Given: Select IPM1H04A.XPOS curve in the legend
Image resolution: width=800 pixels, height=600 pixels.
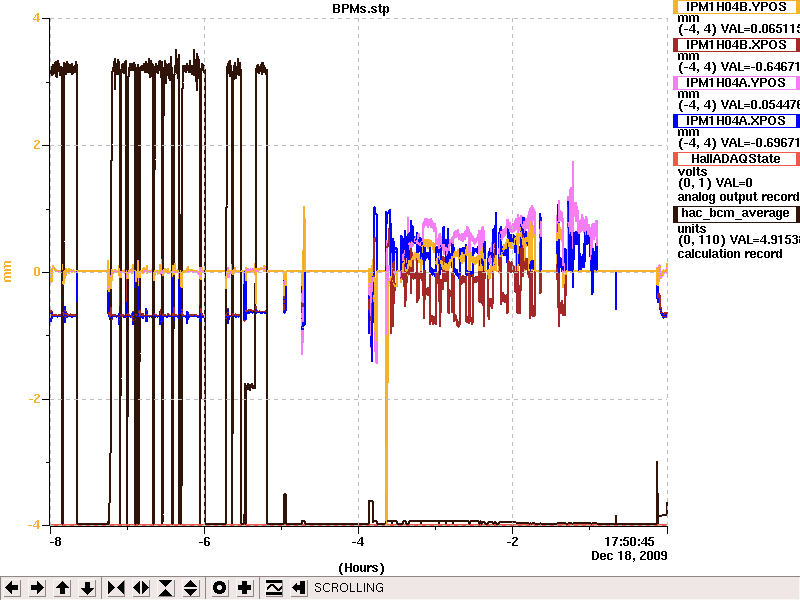Looking at the screenshot, I should pyautogui.click(x=736, y=121).
